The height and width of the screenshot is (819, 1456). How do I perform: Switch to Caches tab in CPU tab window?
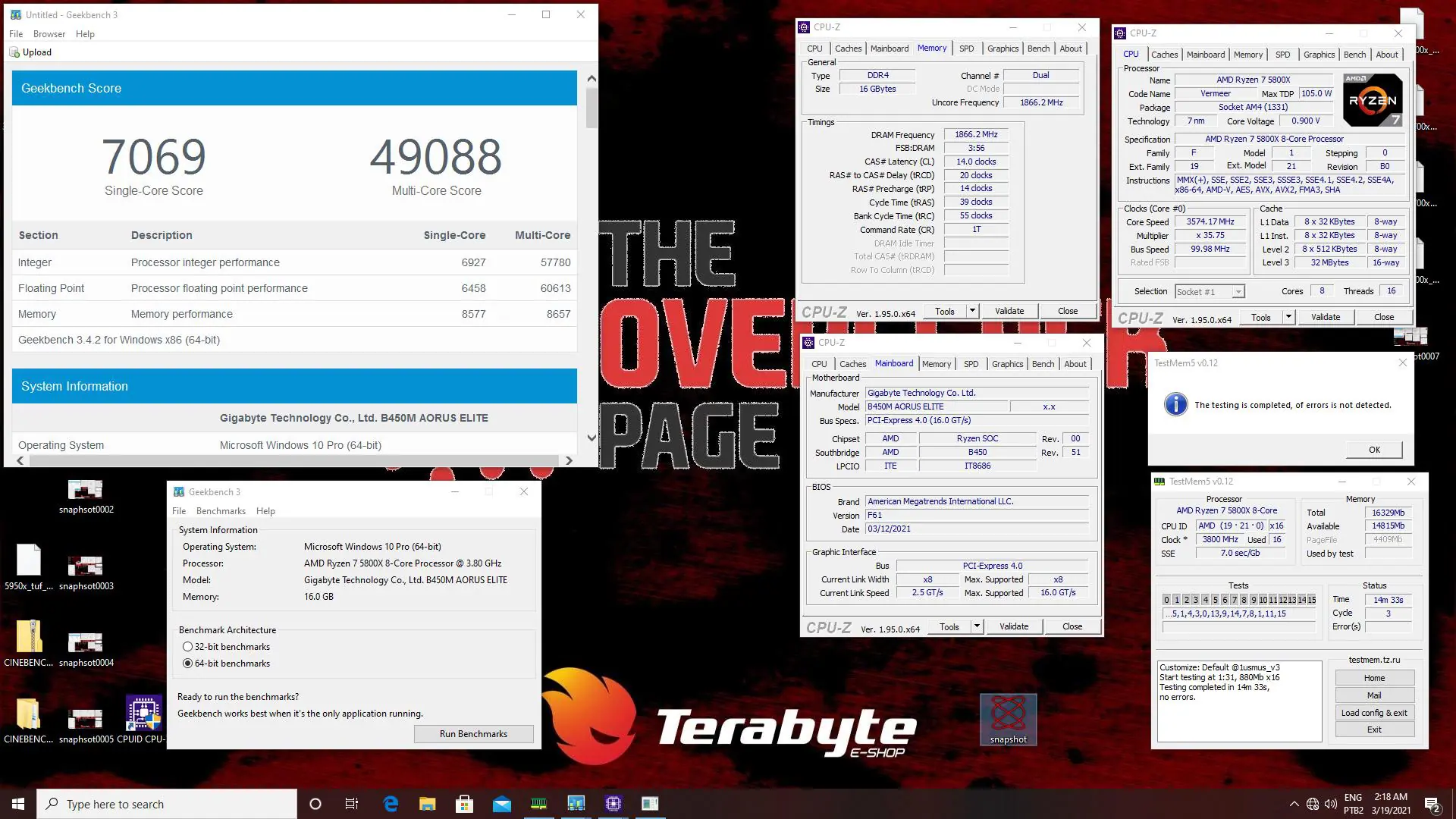1164,55
